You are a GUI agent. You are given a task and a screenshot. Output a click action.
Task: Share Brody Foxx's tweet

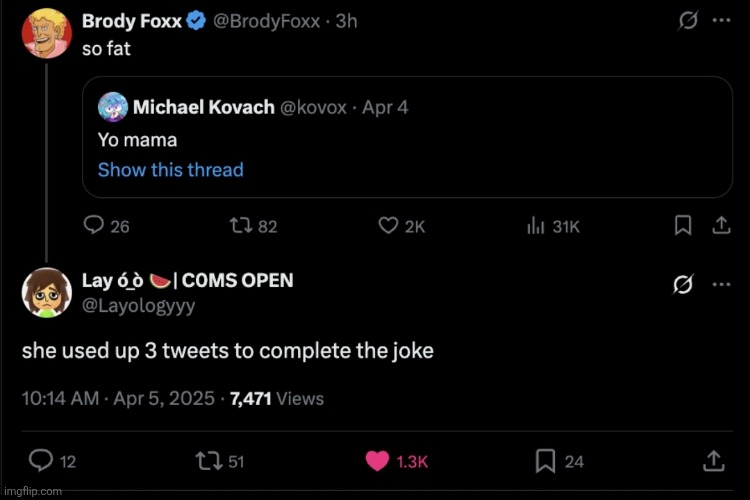[x=718, y=226]
